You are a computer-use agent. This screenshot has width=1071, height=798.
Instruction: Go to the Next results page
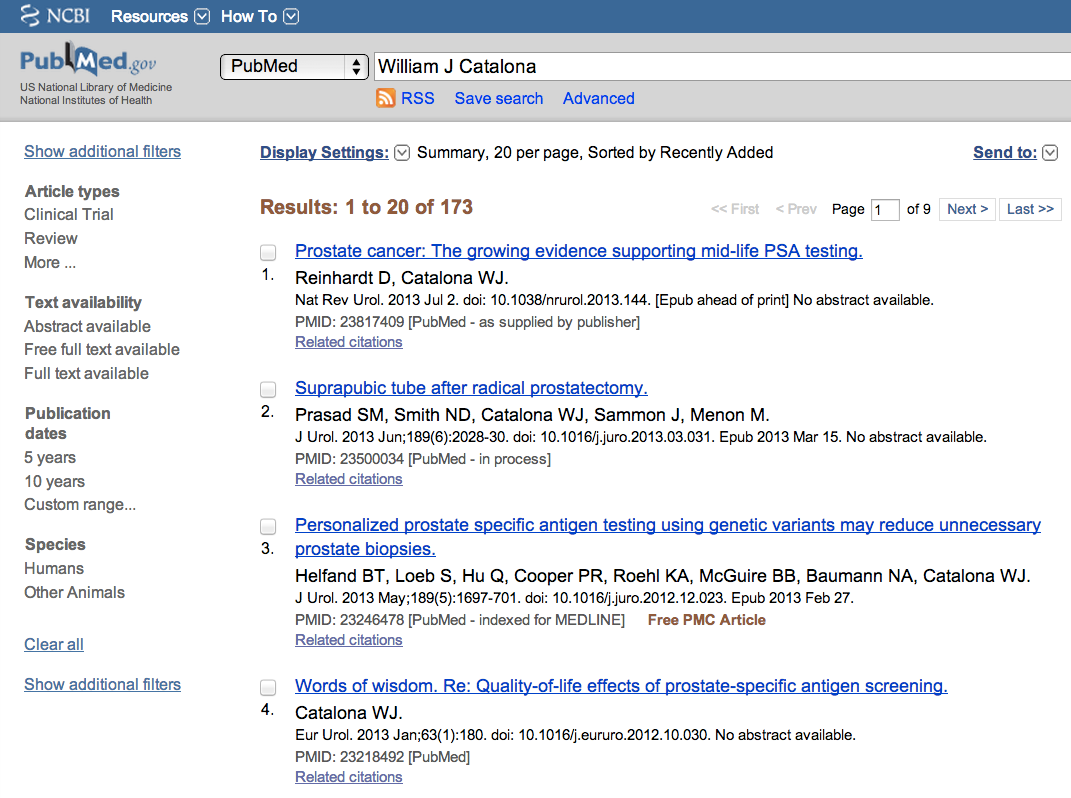(x=967, y=209)
